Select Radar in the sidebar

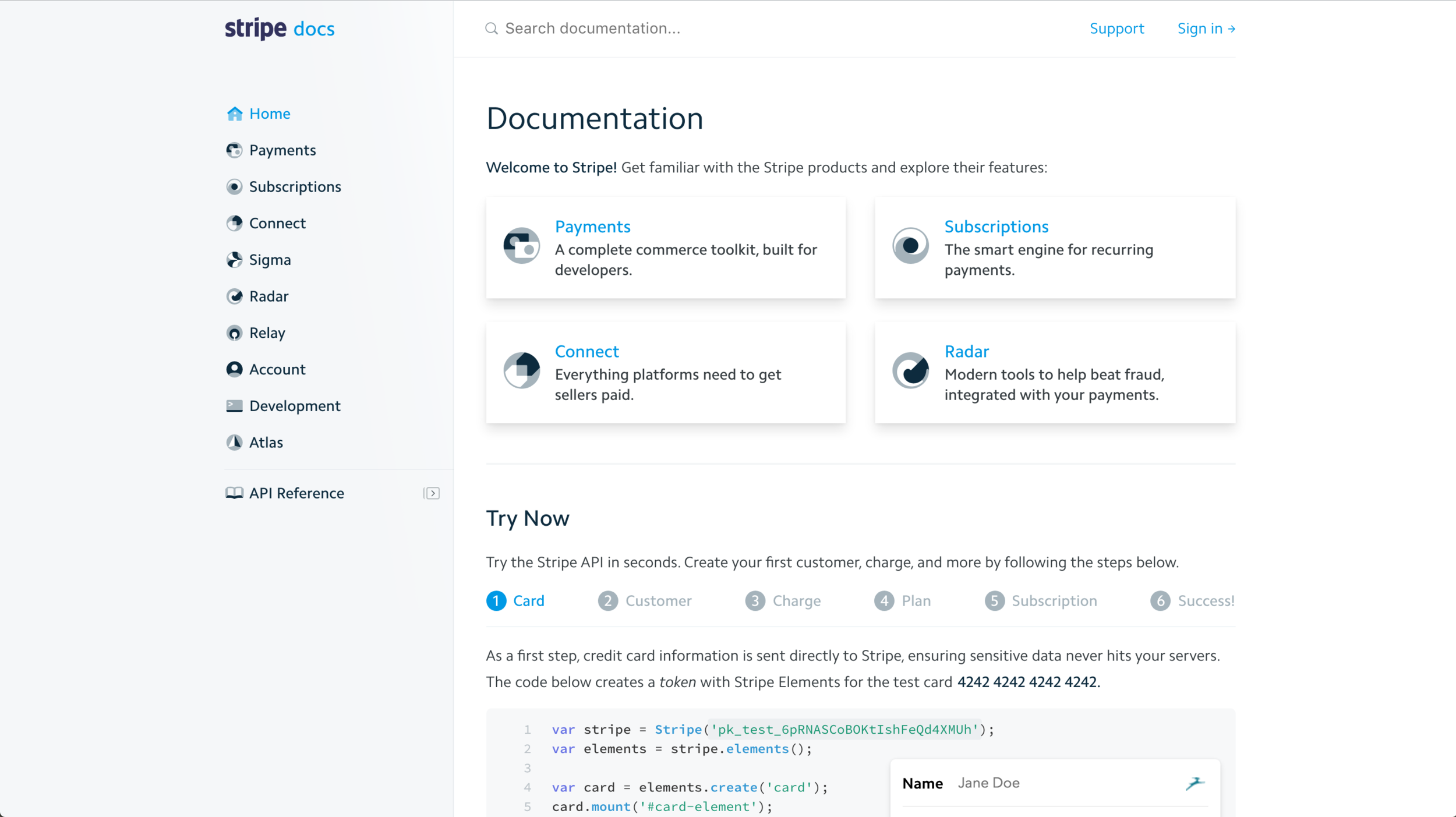point(257,296)
